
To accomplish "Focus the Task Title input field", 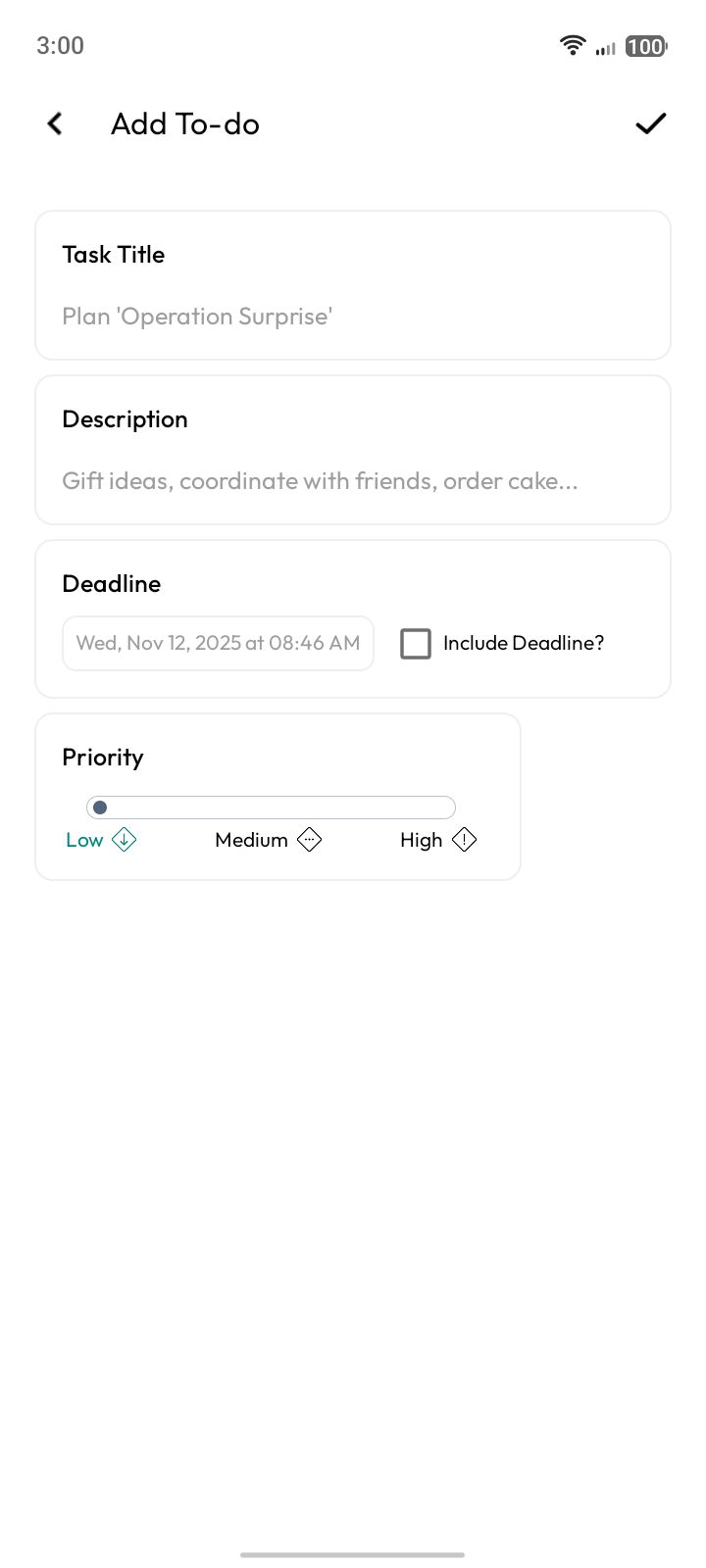I will 353,317.
